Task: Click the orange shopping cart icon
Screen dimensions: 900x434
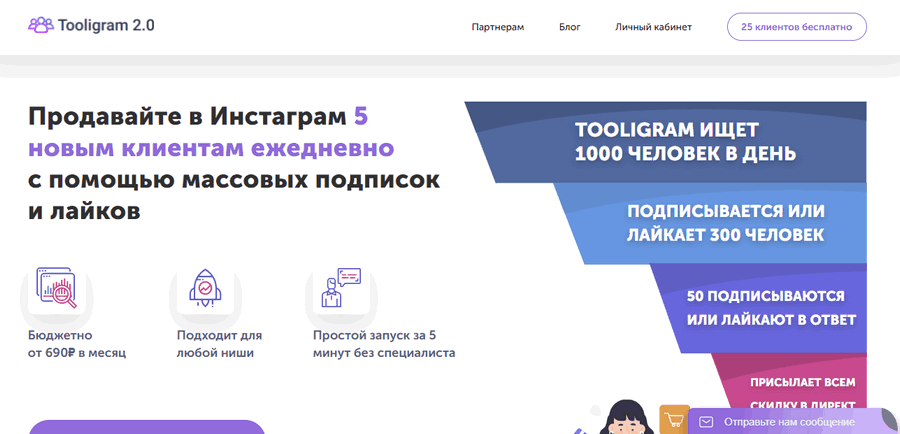Action: (x=674, y=420)
